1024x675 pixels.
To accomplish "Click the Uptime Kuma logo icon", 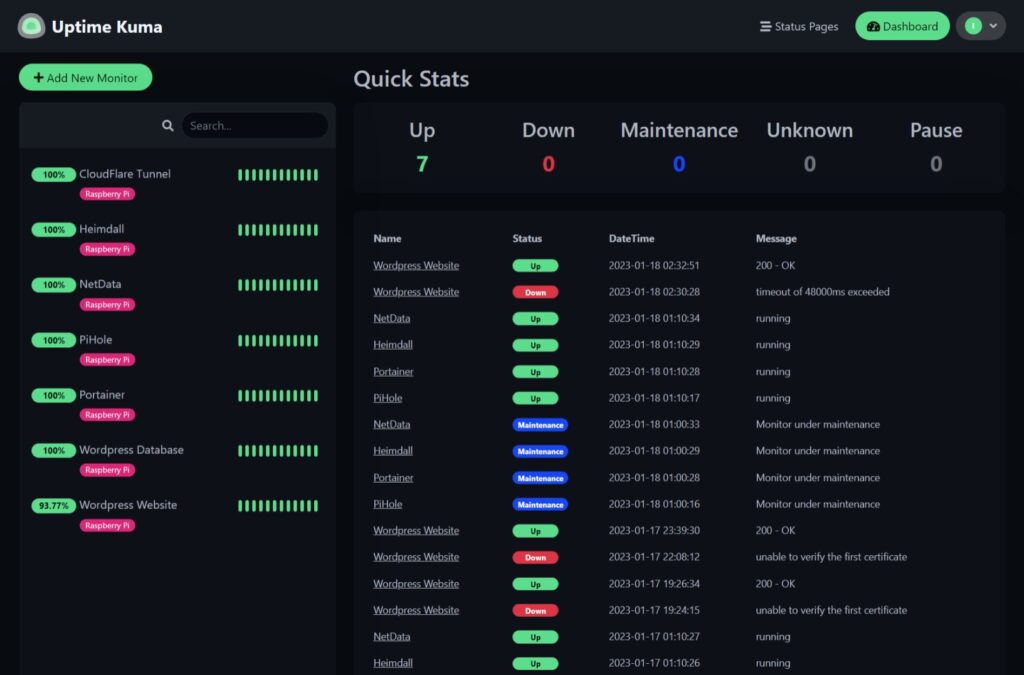I will [31, 26].
